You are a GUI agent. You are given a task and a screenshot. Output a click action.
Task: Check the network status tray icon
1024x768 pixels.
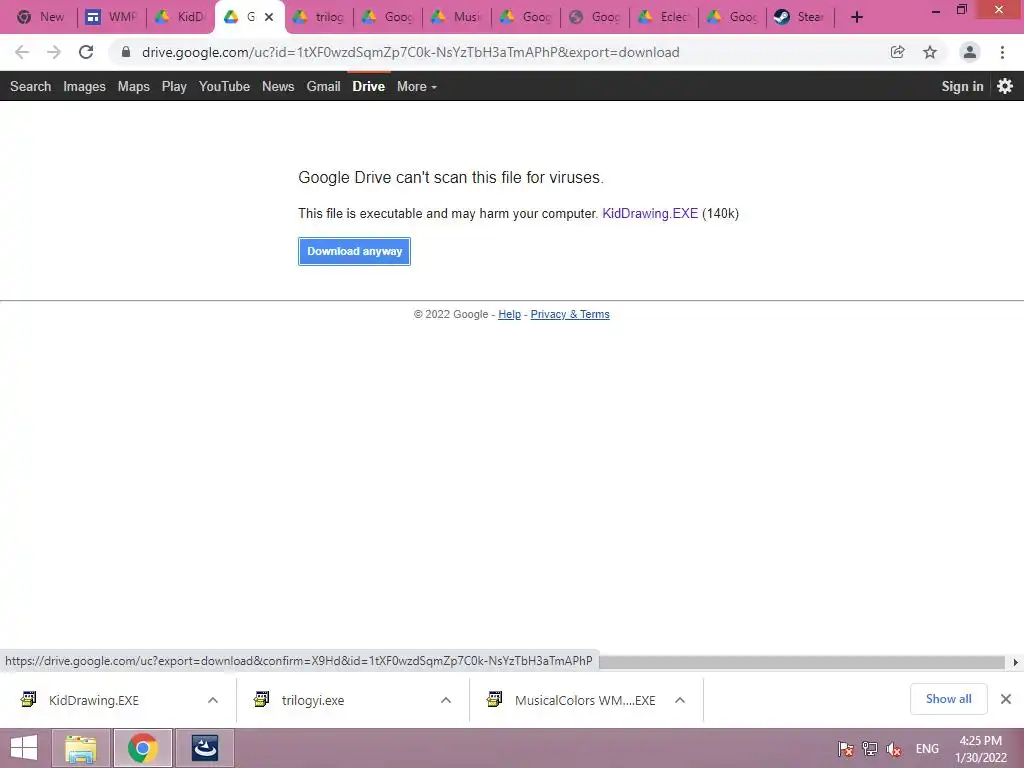coord(870,749)
